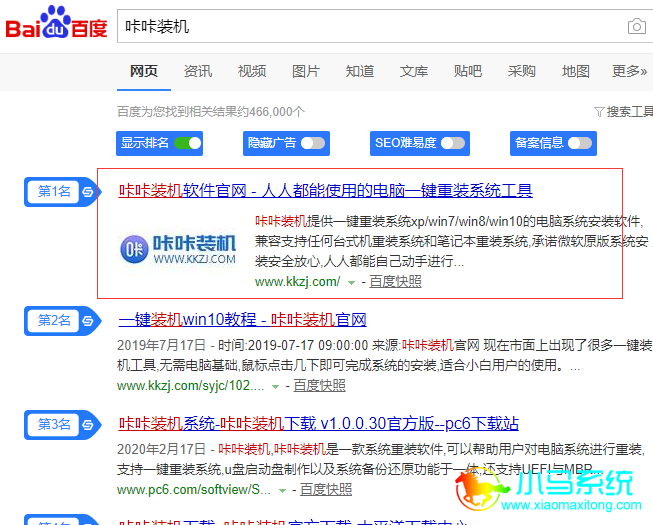Click www.pc6.com/softview green URL

194,490
